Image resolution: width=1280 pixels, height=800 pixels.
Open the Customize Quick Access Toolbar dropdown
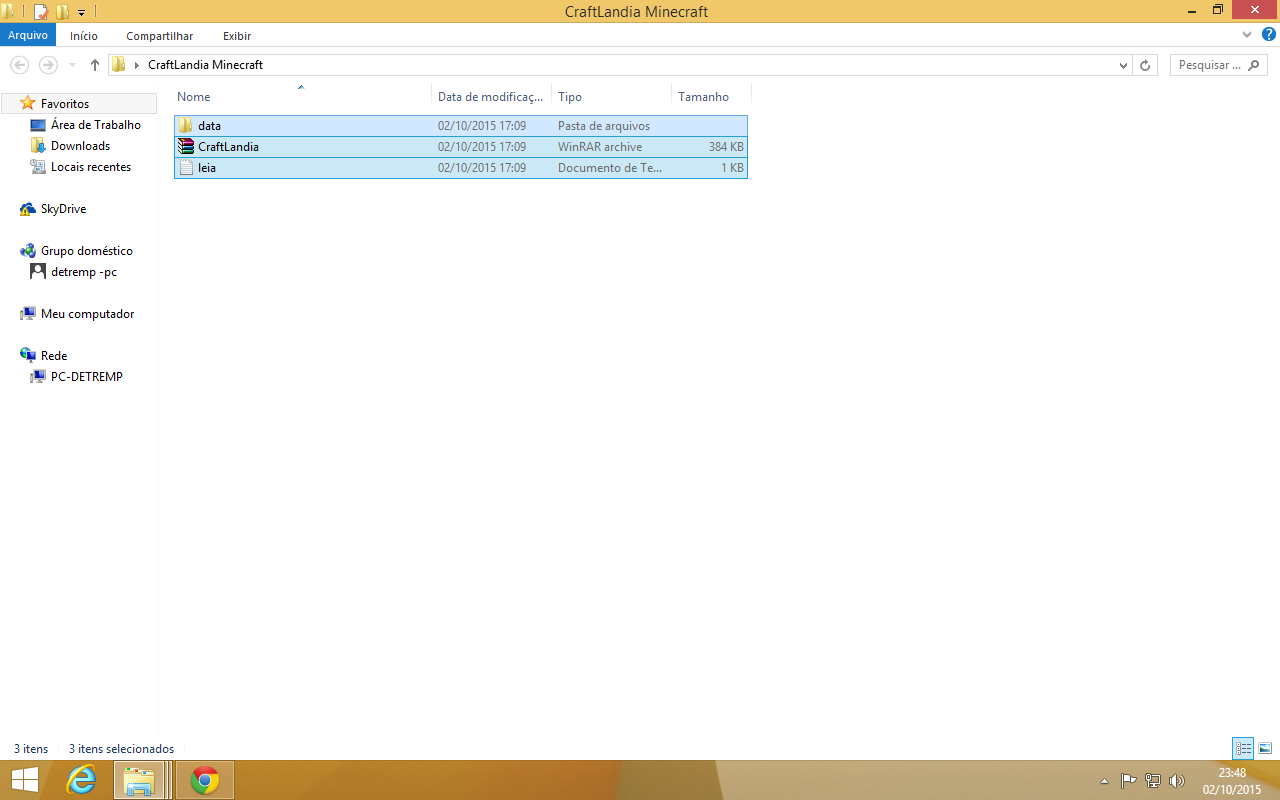coord(81,13)
